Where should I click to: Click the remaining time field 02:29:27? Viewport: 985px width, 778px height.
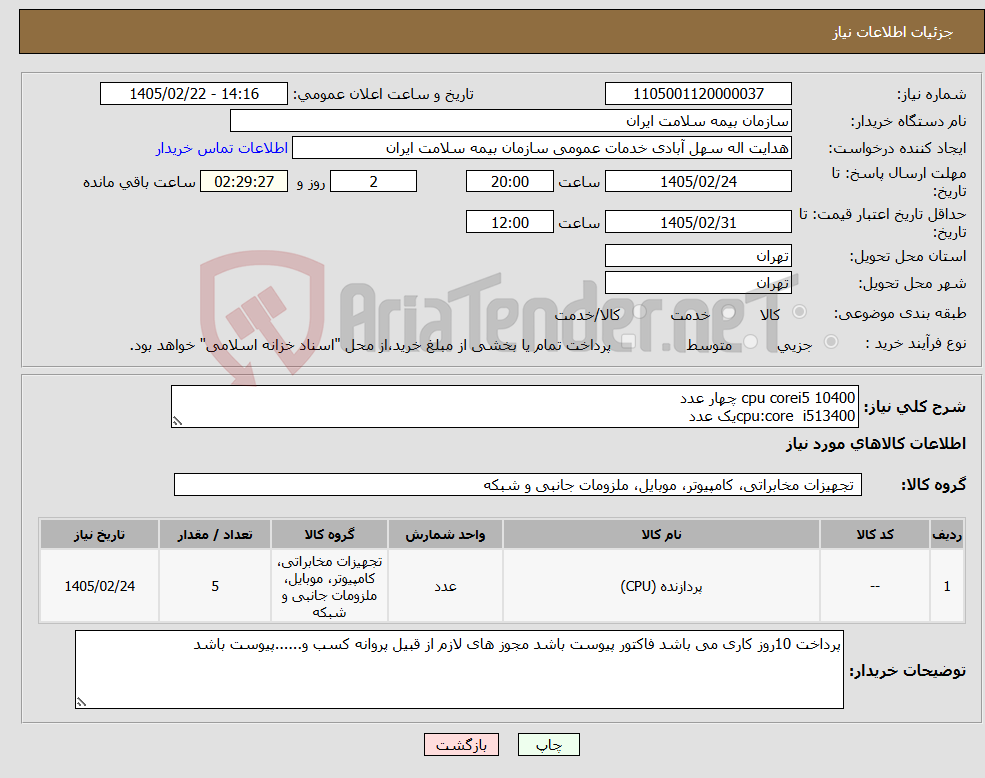point(244,182)
